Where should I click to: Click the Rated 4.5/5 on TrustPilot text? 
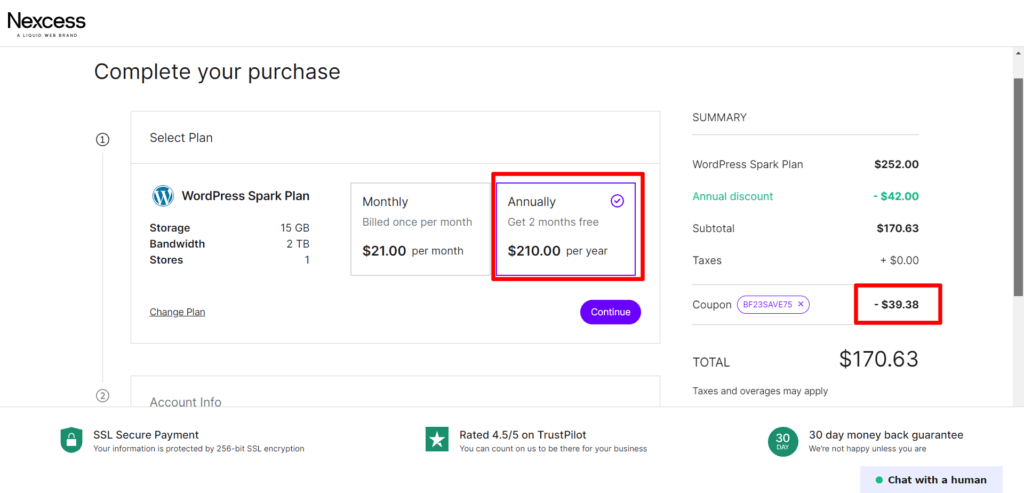522,435
